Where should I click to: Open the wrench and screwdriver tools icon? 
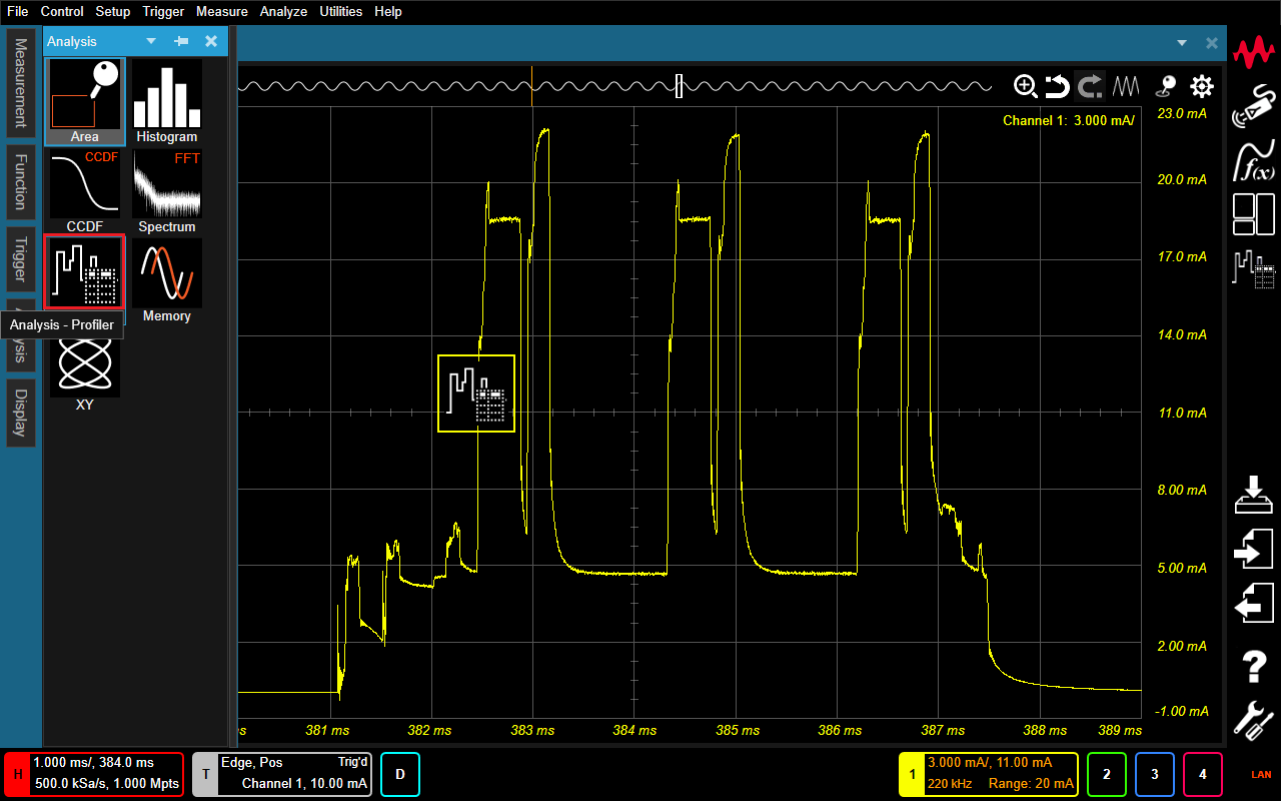(1254, 720)
